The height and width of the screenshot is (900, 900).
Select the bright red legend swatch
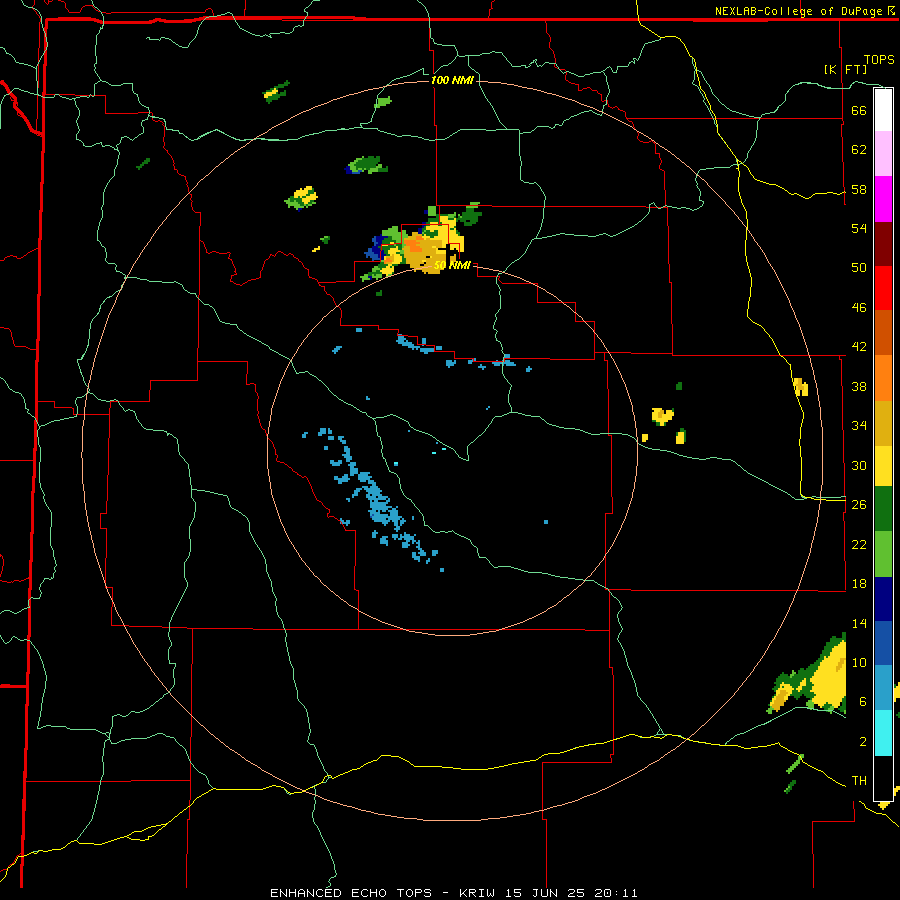point(883,288)
